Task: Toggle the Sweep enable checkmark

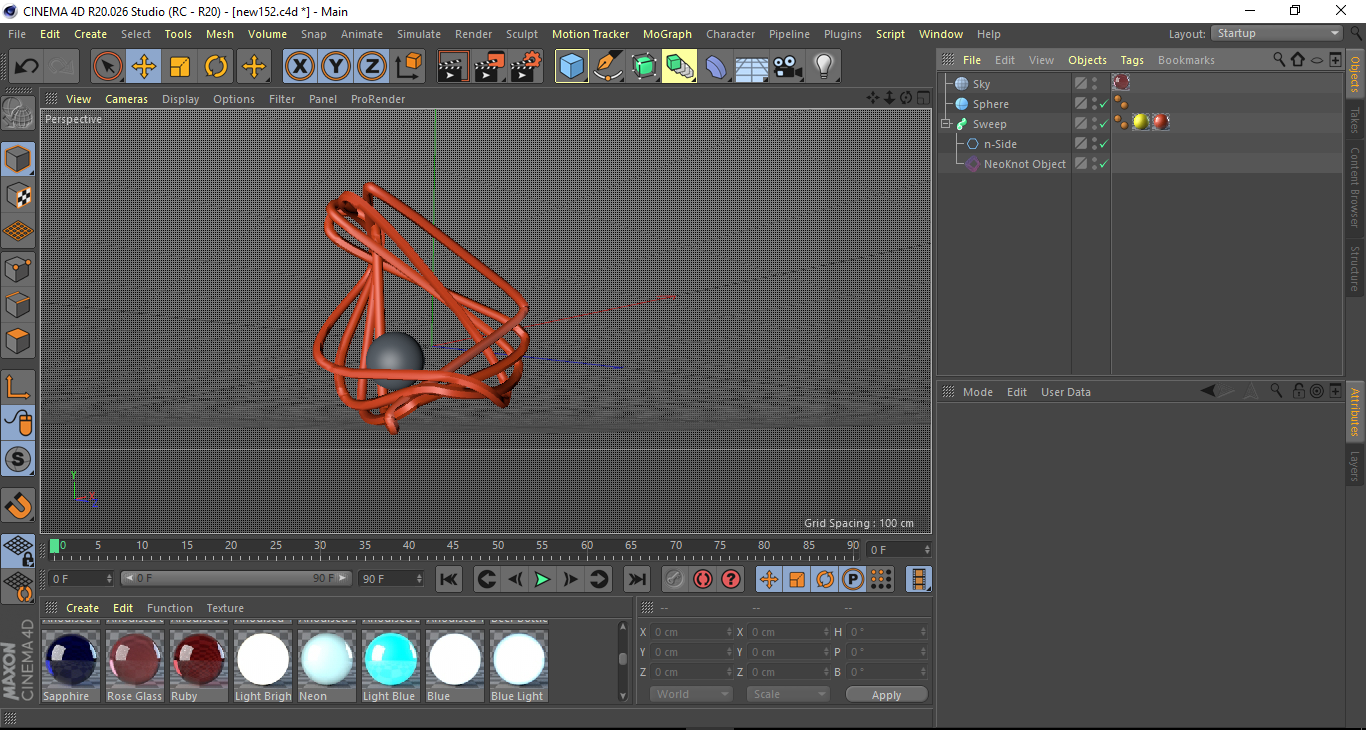Action: tap(1104, 124)
